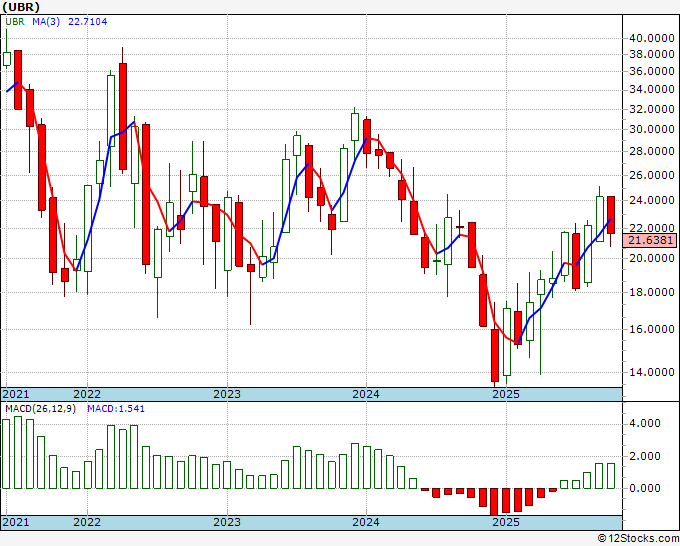Click the MA(3) legend label

(46, 22)
